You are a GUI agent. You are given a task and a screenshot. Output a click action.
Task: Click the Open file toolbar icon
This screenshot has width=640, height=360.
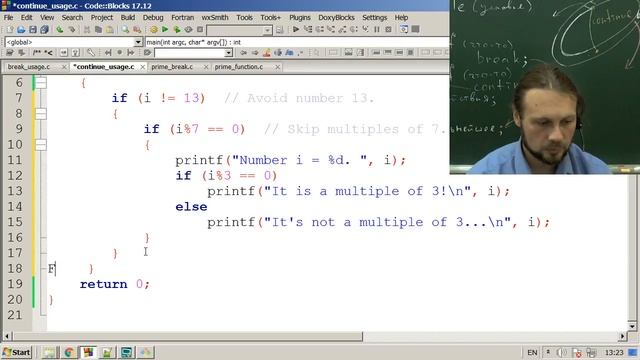21,29
